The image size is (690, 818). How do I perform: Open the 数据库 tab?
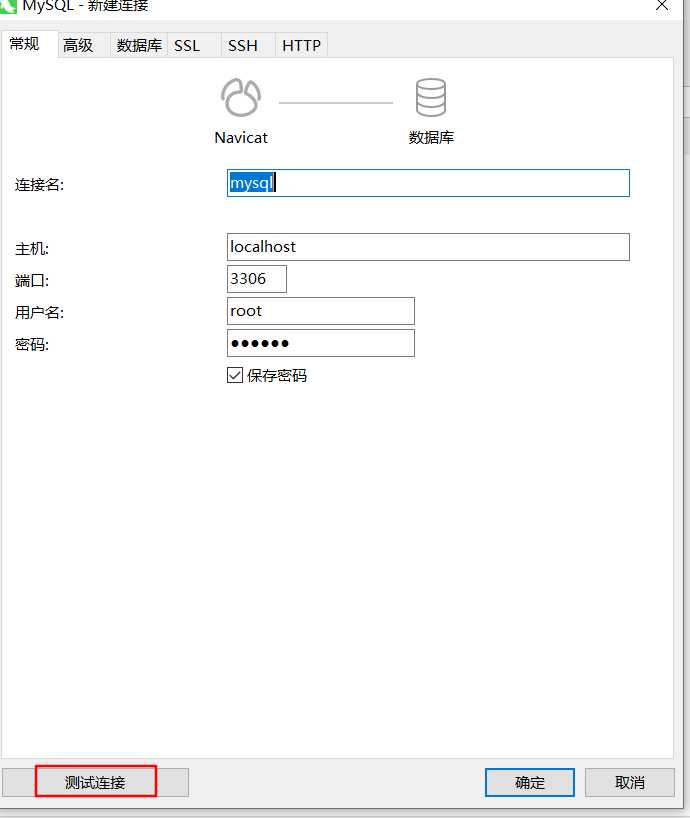click(139, 45)
